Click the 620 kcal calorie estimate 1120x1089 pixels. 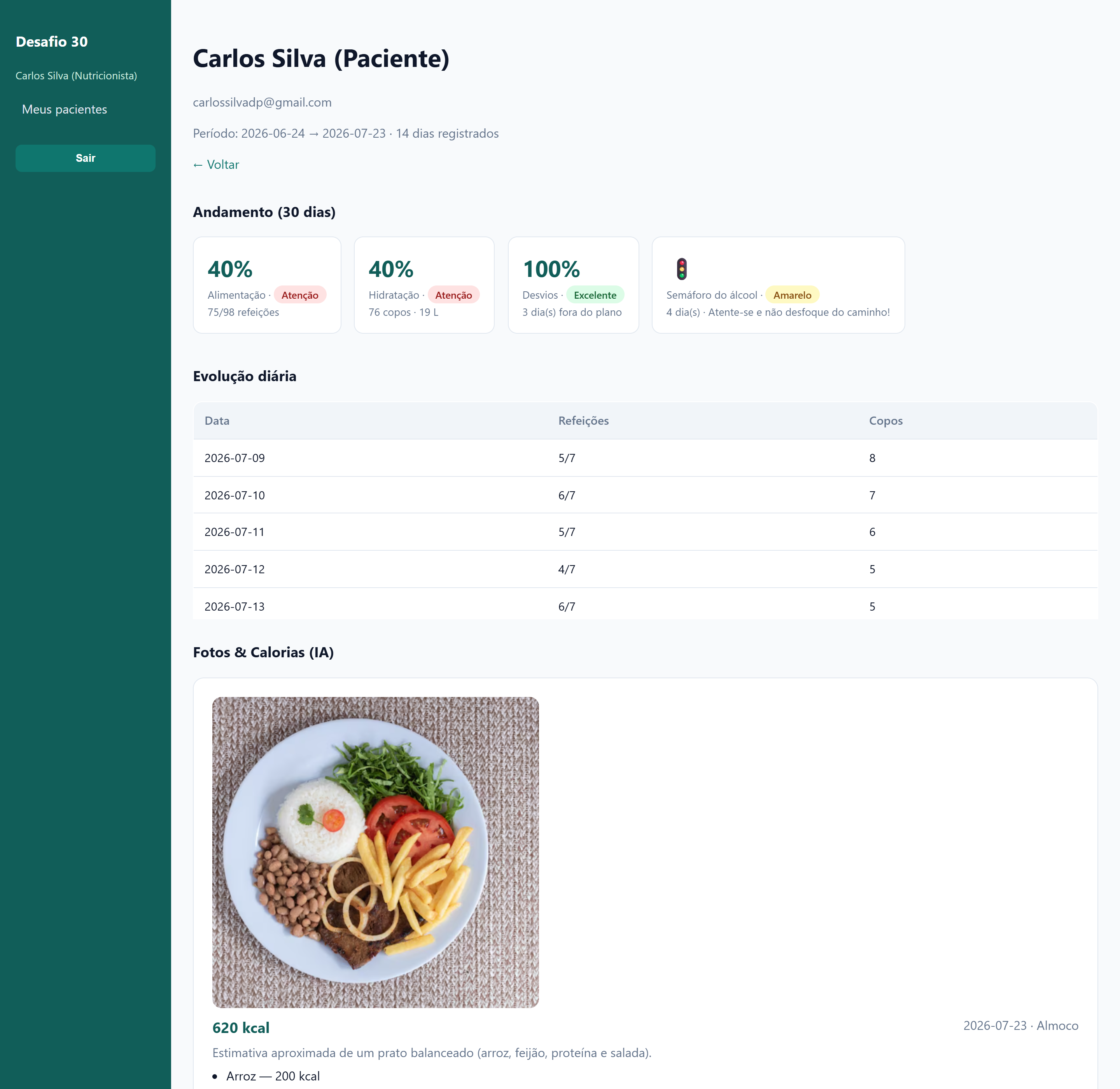point(241,1028)
